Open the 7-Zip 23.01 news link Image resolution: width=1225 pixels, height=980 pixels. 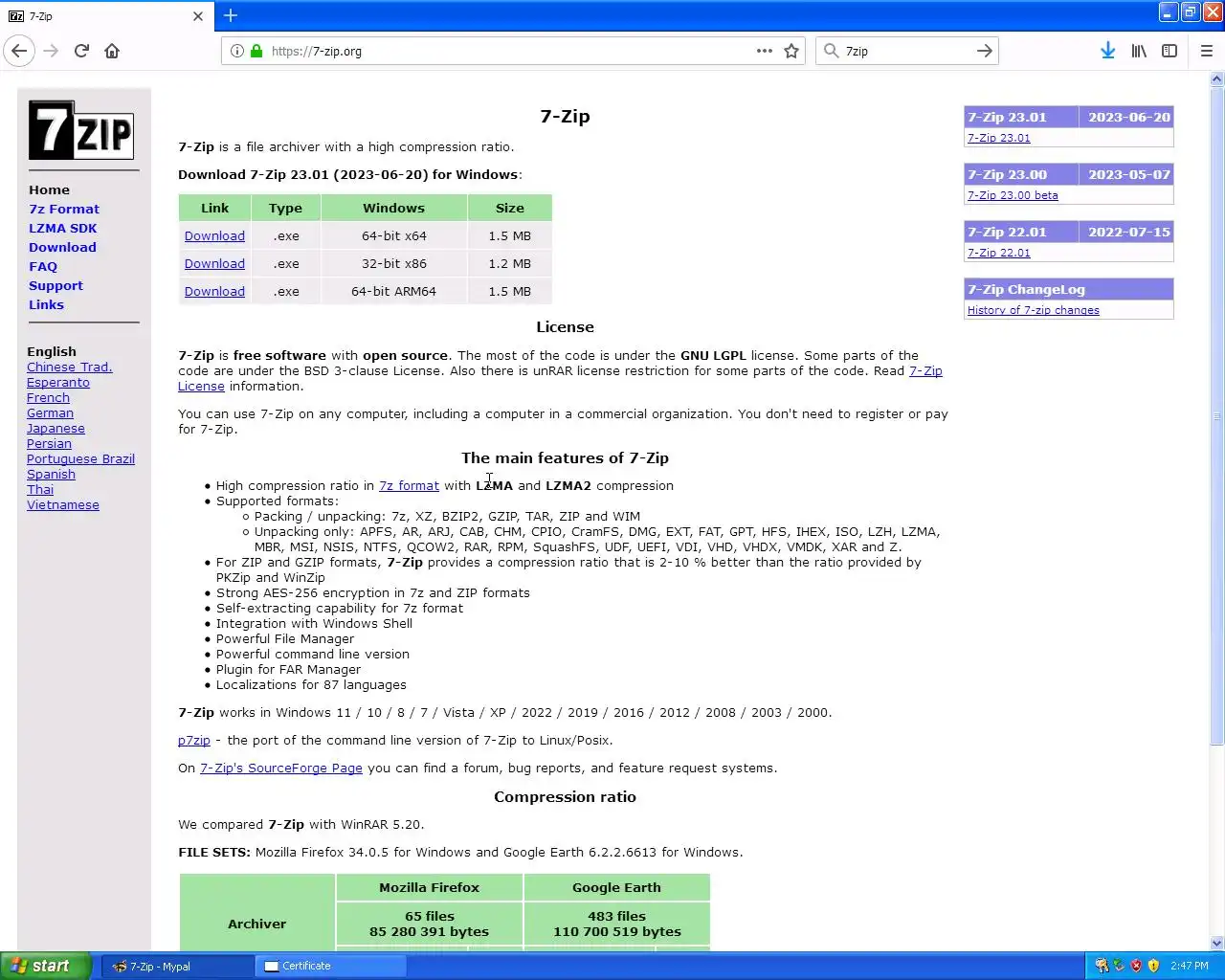[998, 138]
